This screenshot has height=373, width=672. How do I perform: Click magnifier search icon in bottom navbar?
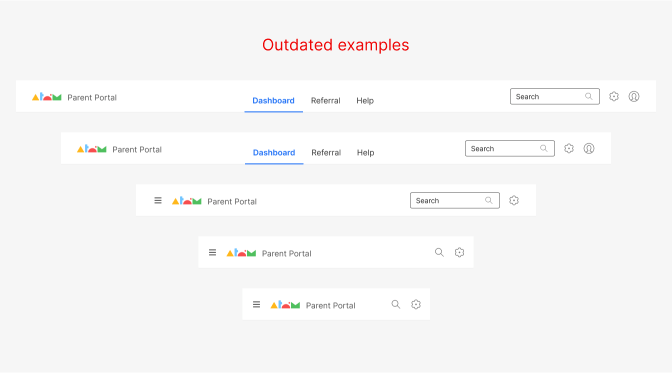click(x=396, y=304)
